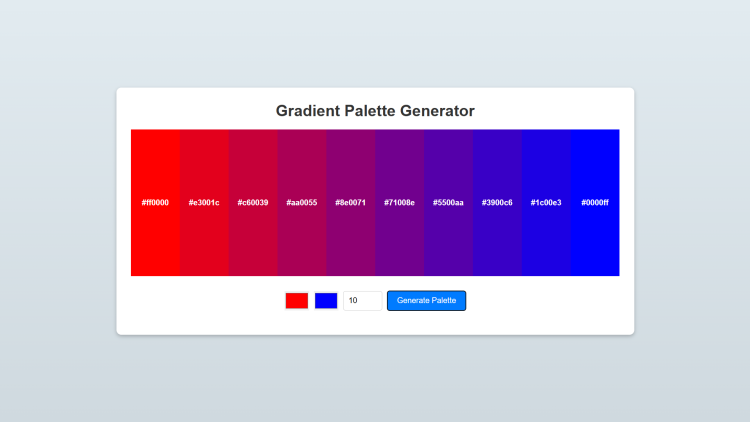The image size is (750, 422).
Task: Select the #e3001c color strip
Action: point(204,202)
